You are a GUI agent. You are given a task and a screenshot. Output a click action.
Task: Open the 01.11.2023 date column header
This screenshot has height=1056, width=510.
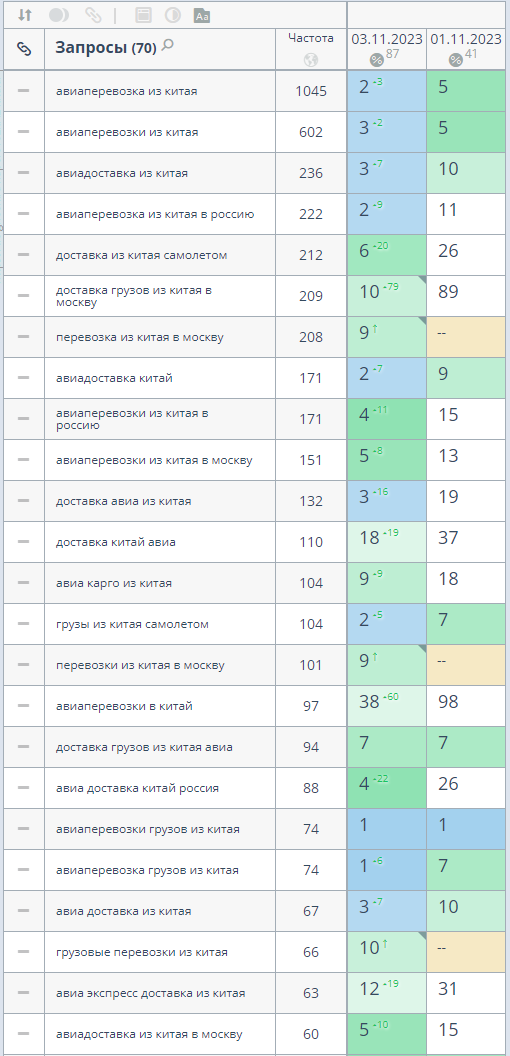[466, 39]
